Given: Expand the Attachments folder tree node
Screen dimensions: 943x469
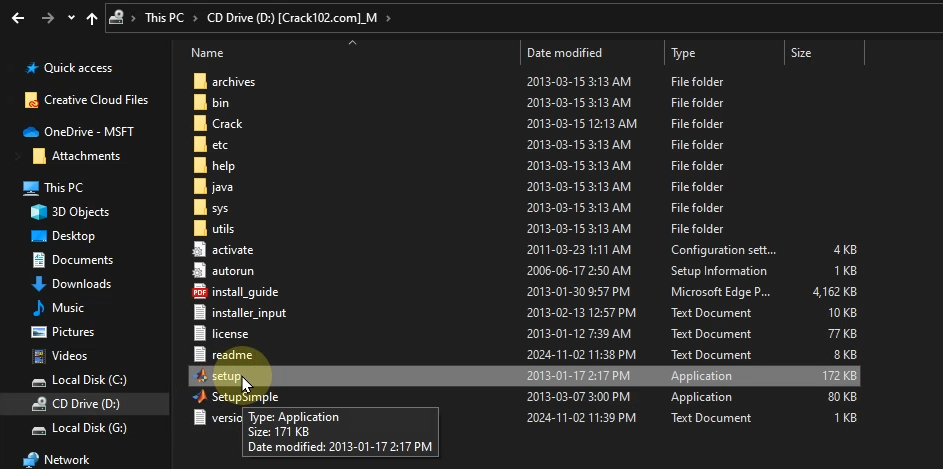Looking at the screenshot, I should pos(18,156).
